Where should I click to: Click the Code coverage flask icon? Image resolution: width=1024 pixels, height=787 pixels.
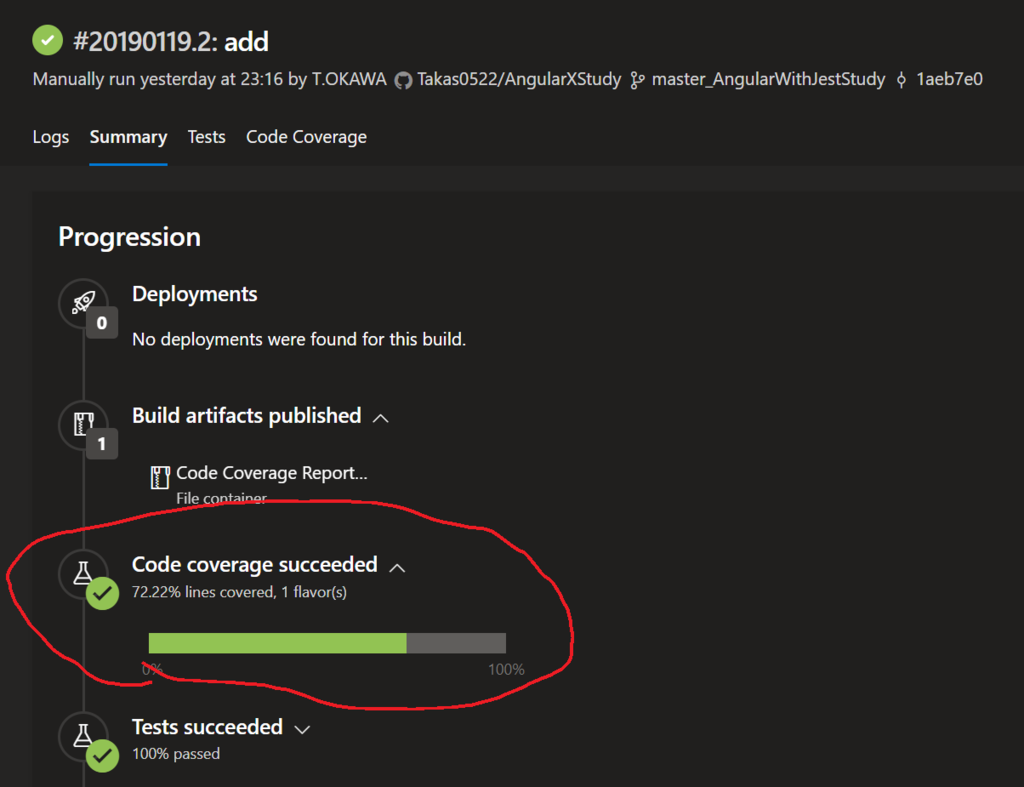point(83,573)
